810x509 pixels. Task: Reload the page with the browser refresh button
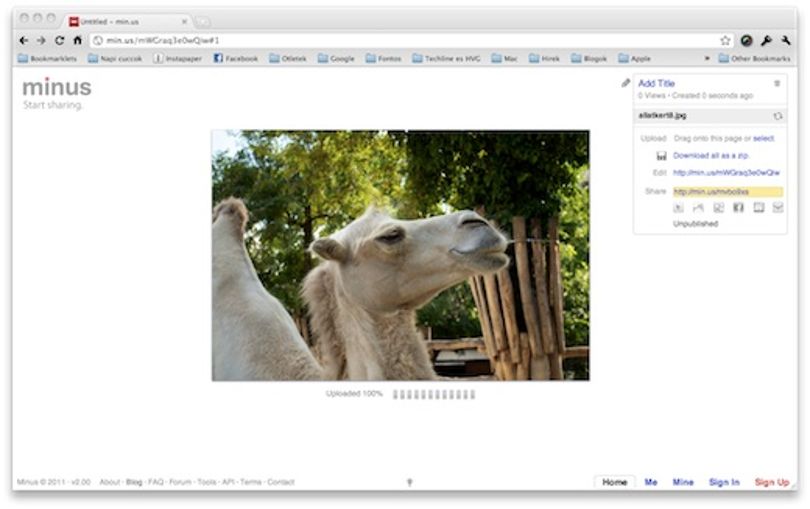coord(59,40)
